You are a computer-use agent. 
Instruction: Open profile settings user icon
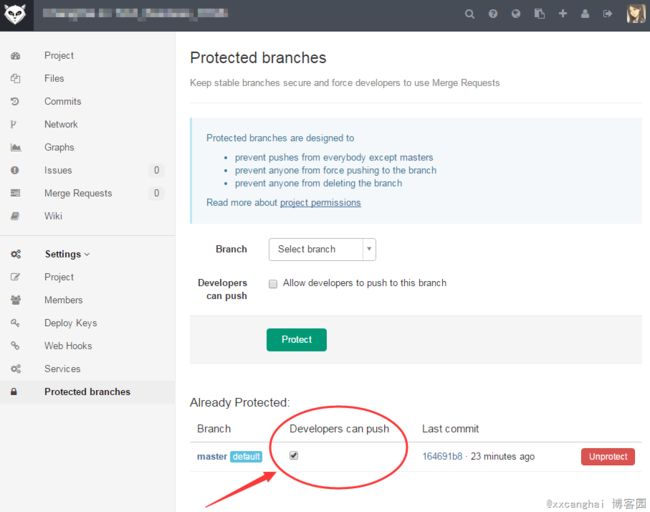[585, 14]
